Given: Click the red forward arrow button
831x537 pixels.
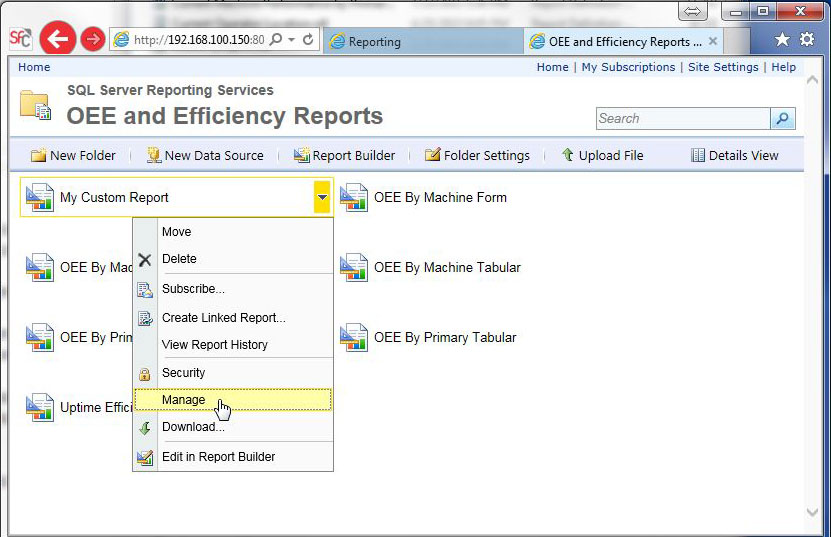Looking at the screenshot, I should coord(93,39).
